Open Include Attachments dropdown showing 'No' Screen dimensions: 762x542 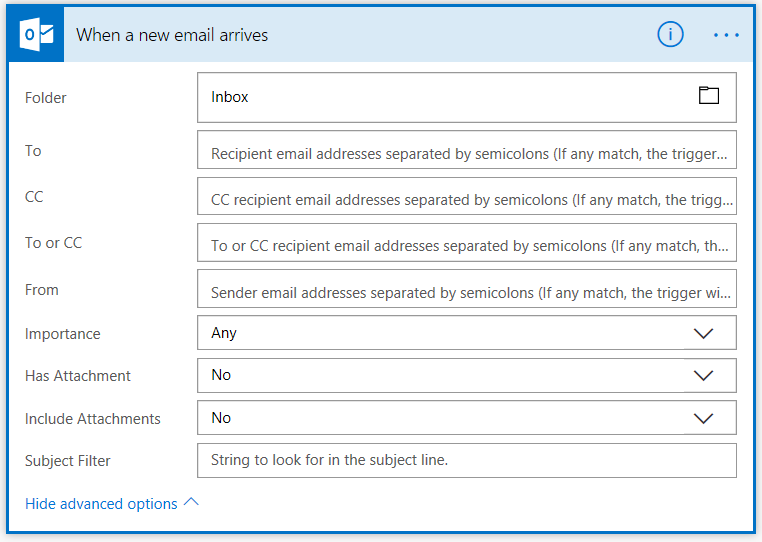coord(440,418)
